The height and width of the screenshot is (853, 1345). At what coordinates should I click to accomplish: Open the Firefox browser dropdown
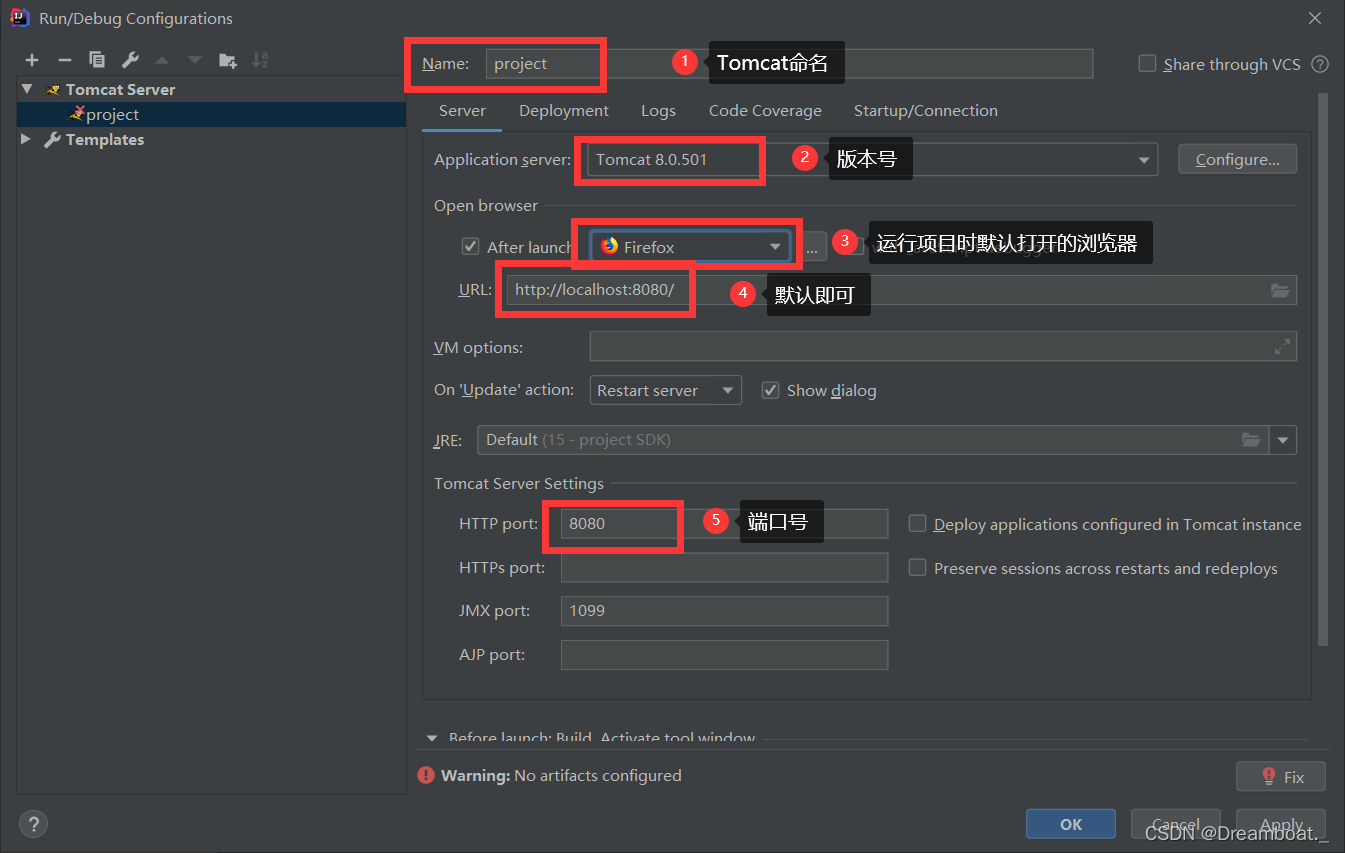(775, 247)
